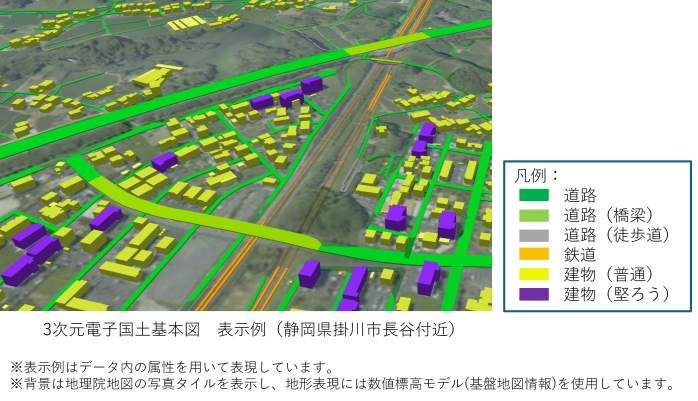The width and height of the screenshot is (698, 401).
Task: Click the gray 道路(徒歩道) legend swatch
Action: [534, 235]
